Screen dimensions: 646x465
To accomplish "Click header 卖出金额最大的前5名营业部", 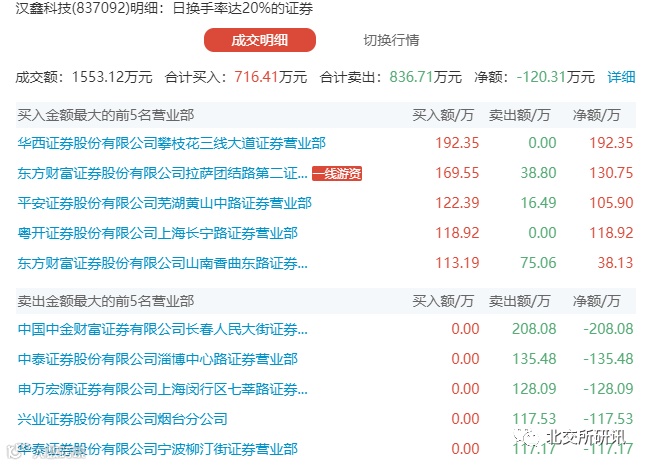I will (105, 301).
